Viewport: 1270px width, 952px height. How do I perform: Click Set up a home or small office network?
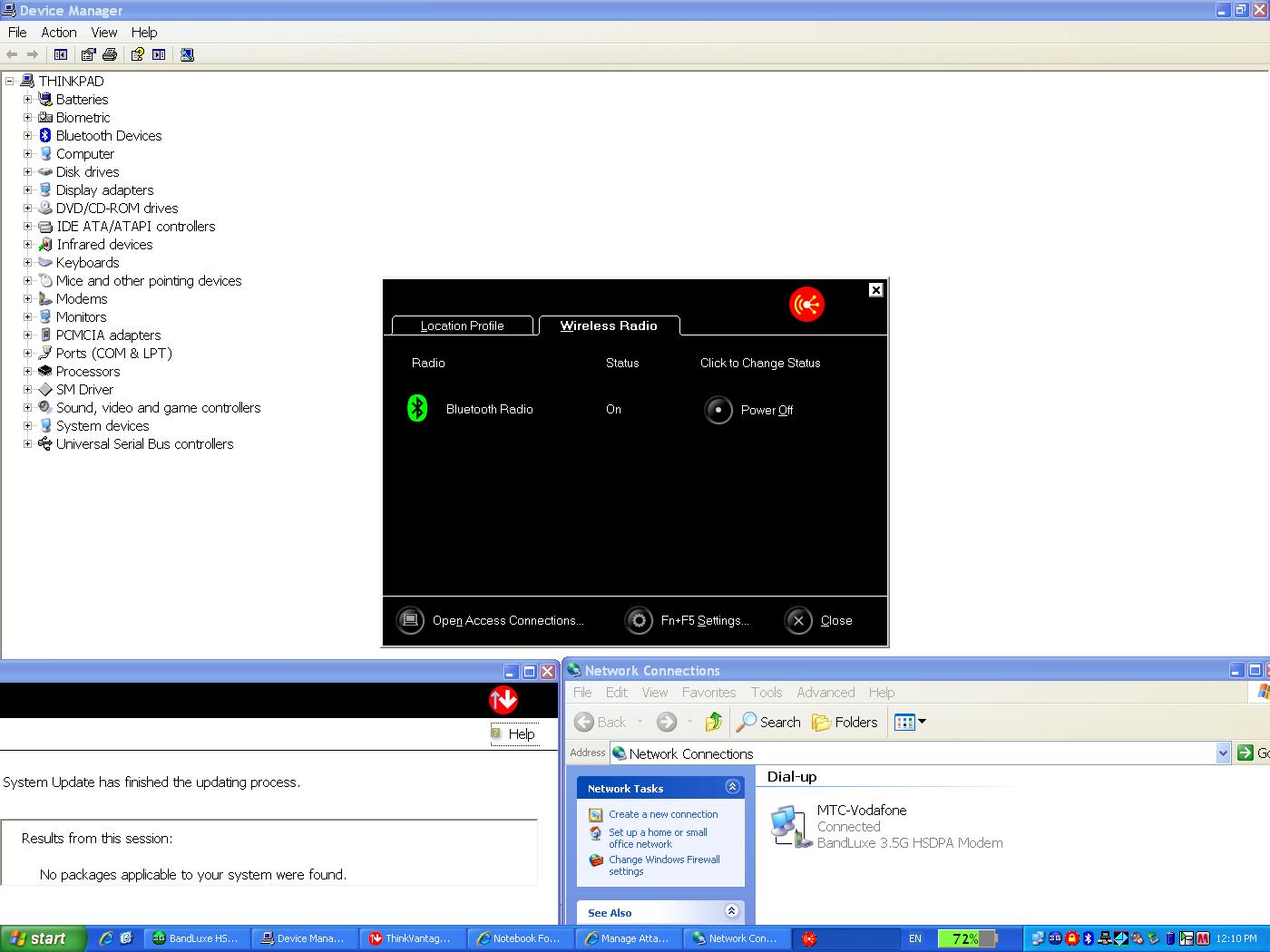click(x=658, y=838)
